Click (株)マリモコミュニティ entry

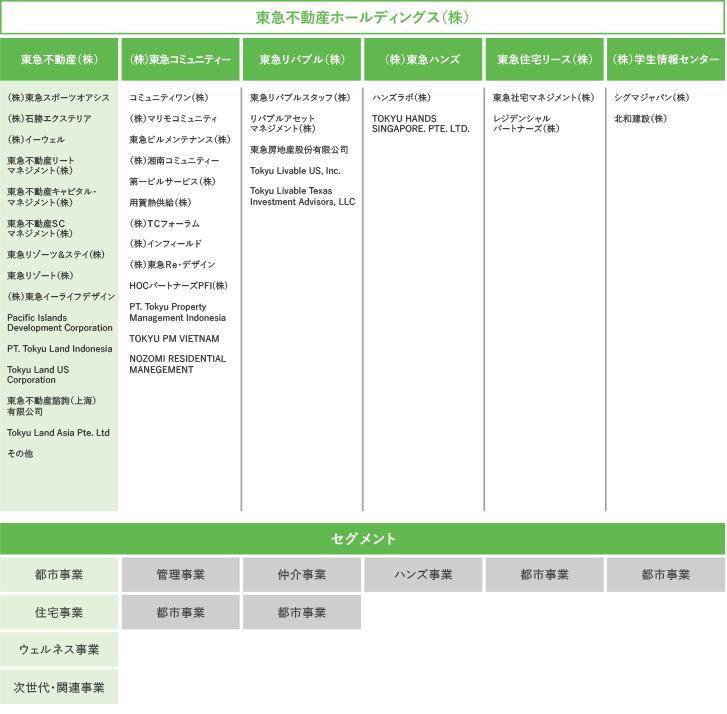[x=173, y=118]
